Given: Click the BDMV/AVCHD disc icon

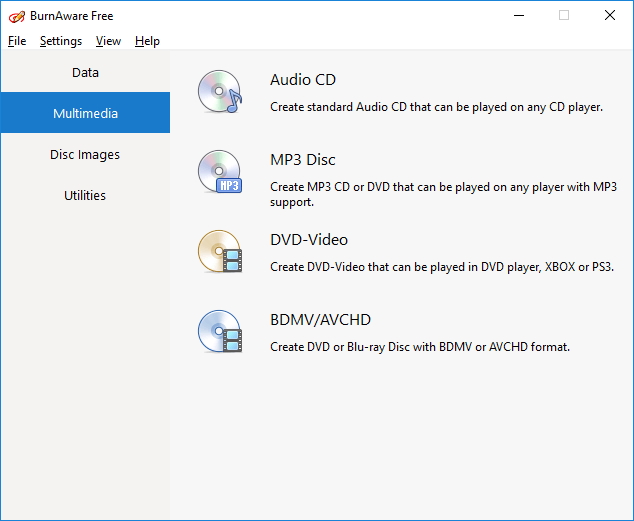Looking at the screenshot, I should [219, 331].
